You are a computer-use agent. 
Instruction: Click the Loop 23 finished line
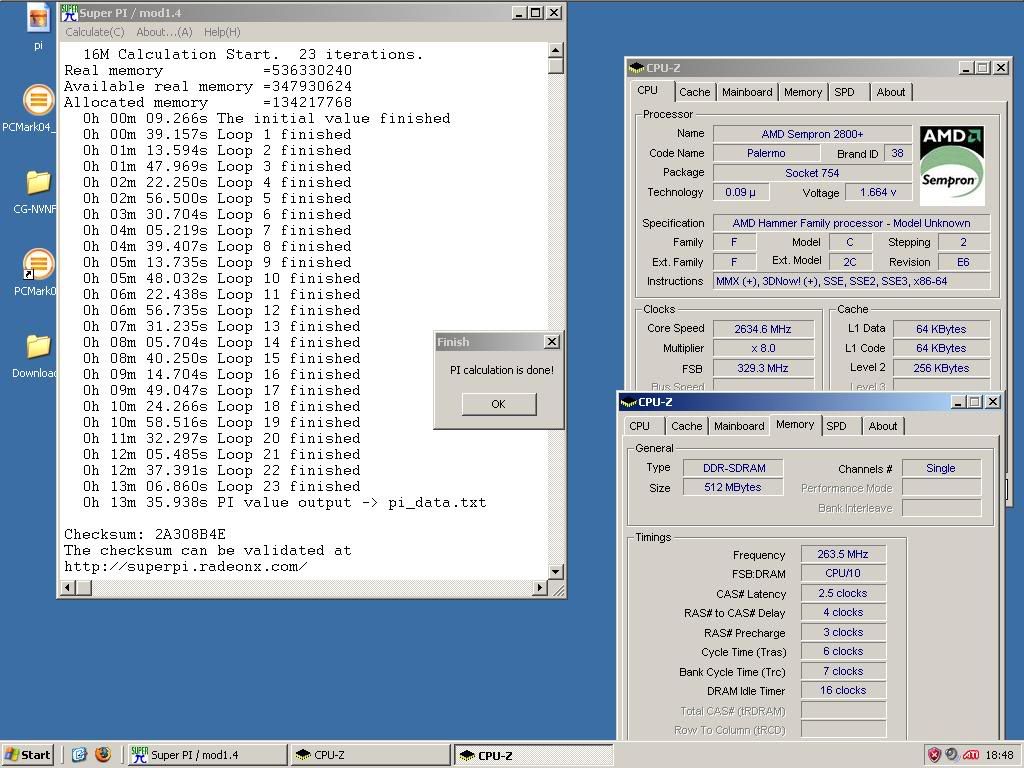(x=221, y=487)
